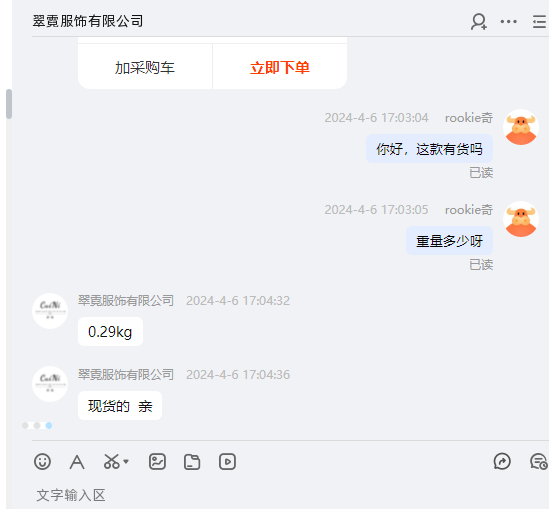
Task: Open the quick reply phrases icon
Action: [x=502, y=461]
